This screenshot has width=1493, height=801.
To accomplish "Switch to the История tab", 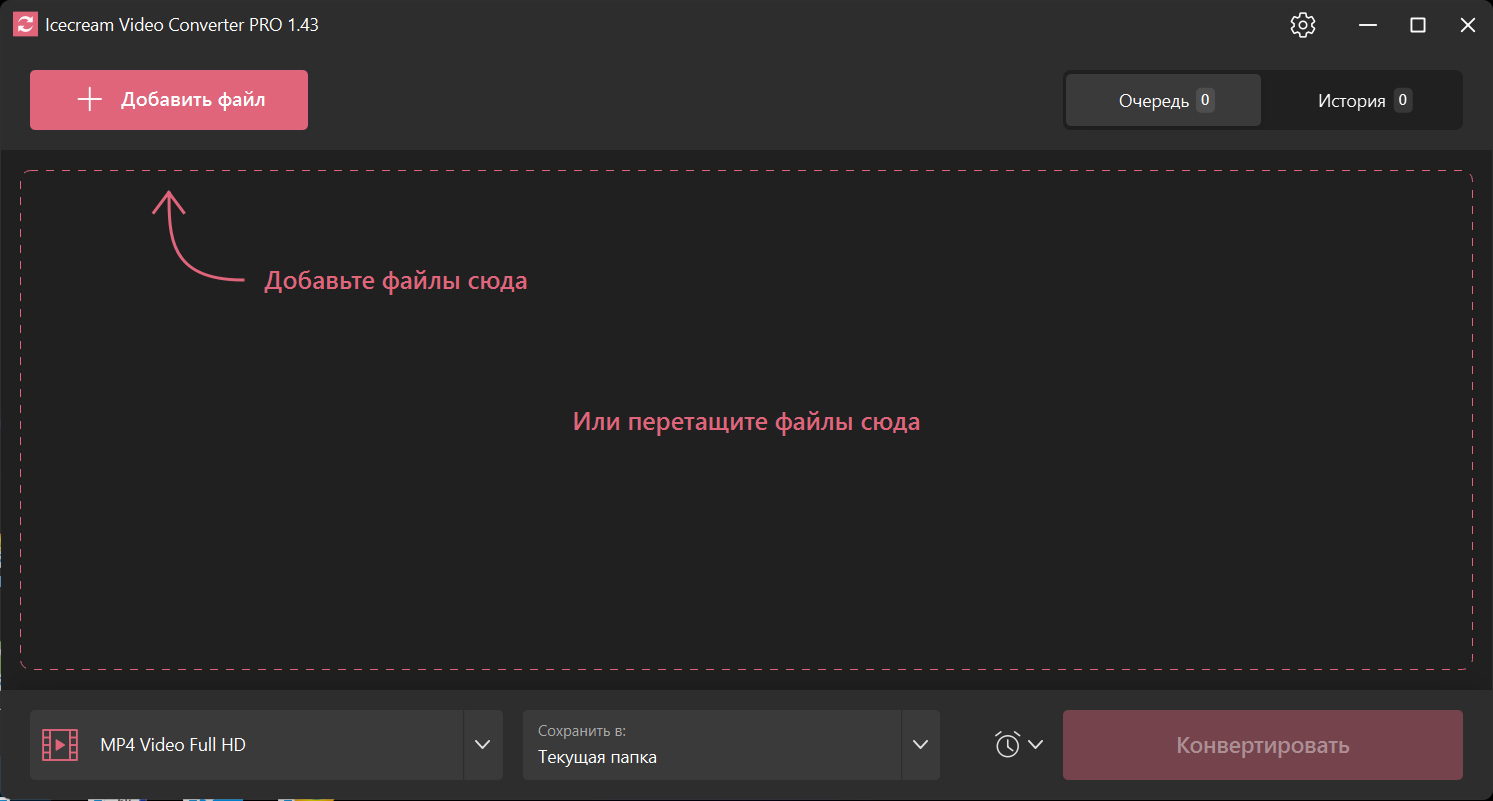I will 1351,100.
